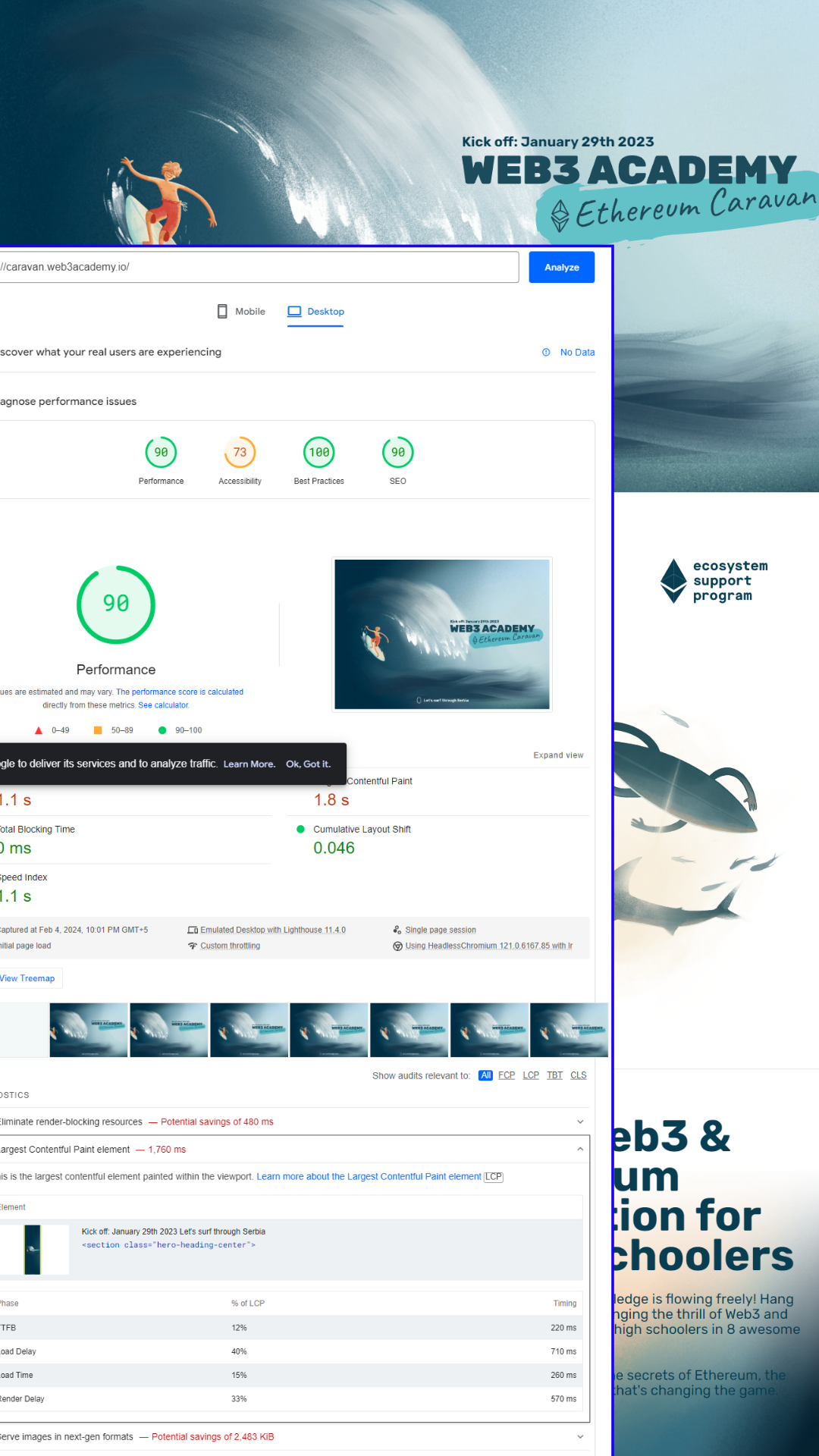Click Using HeadlessChromium 121.0.6167.85 text
The width and height of the screenshot is (819, 1456).
click(x=488, y=946)
